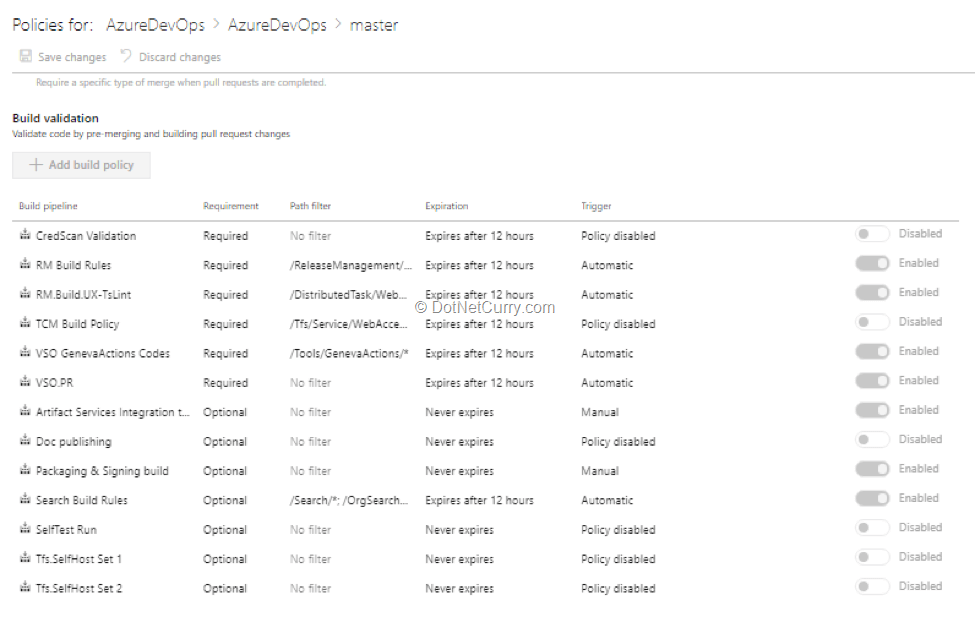The height and width of the screenshot is (617, 975).
Task: Open the RM.Build.UX-TsLint policy
Action: tap(83, 294)
